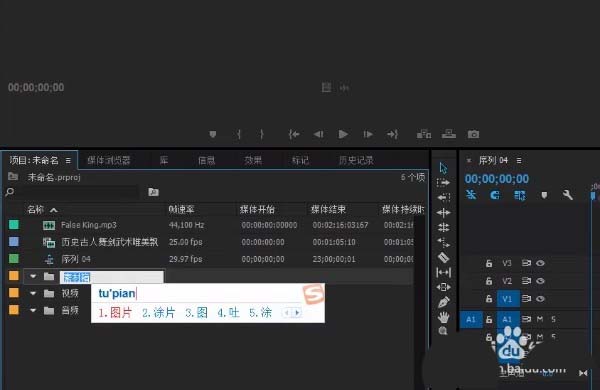This screenshot has height=390, width=600.
Task: Toggle lock on track V1
Action: click(489, 299)
